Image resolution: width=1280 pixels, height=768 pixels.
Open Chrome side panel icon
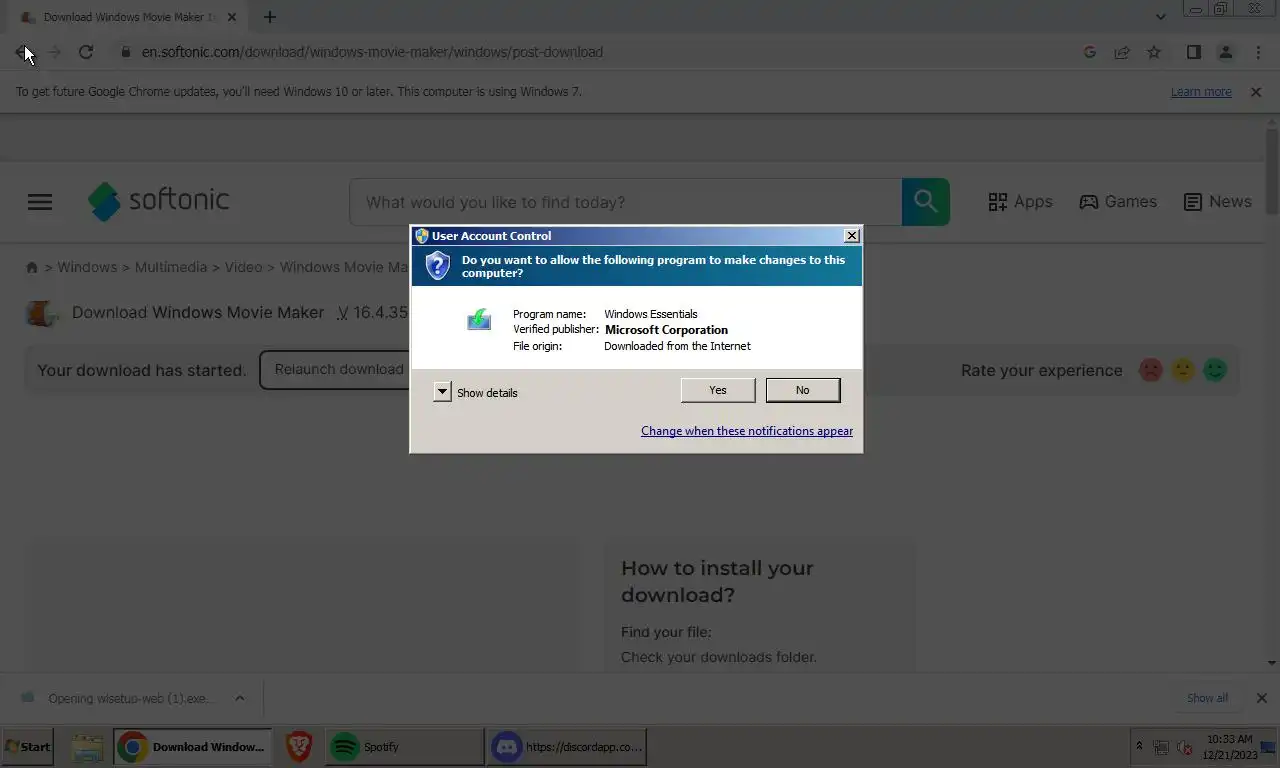pyautogui.click(x=1193, y=52)
